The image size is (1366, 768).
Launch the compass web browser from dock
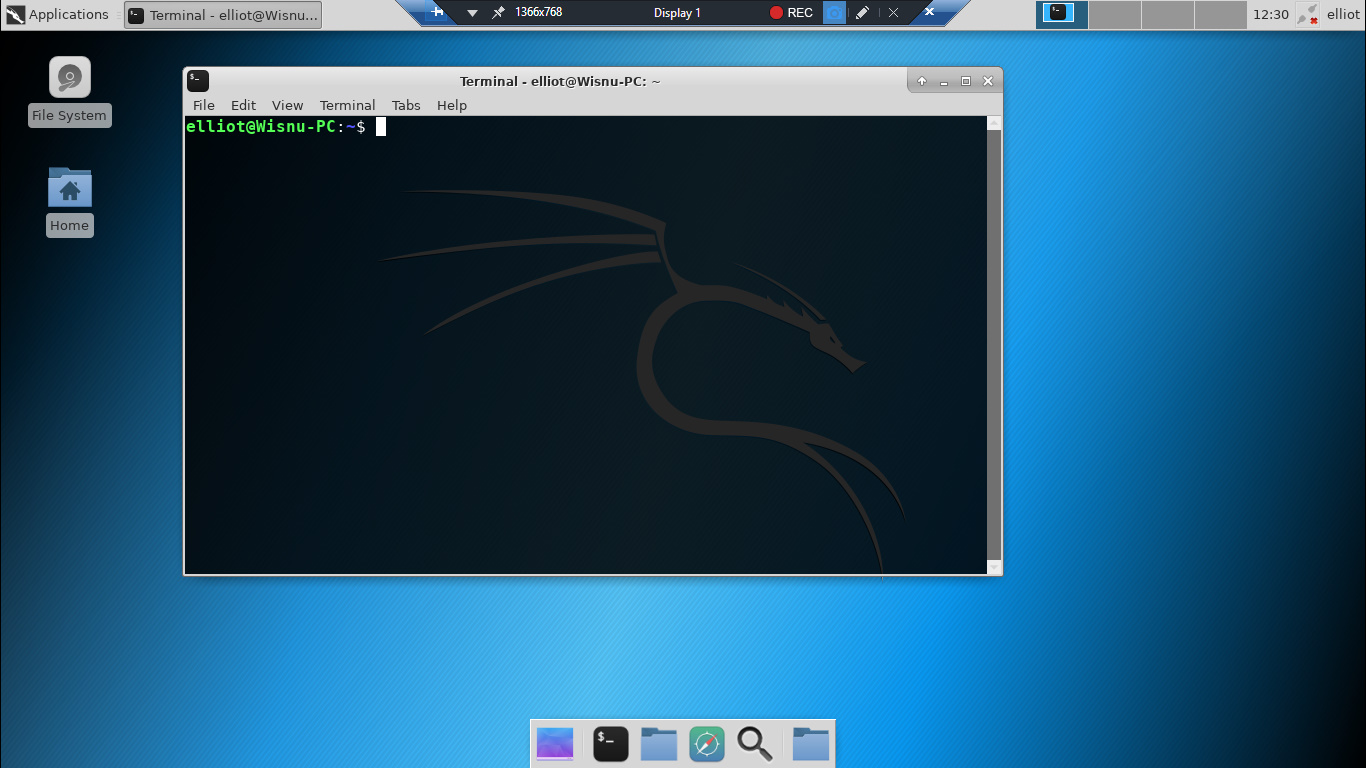[707, 744]
